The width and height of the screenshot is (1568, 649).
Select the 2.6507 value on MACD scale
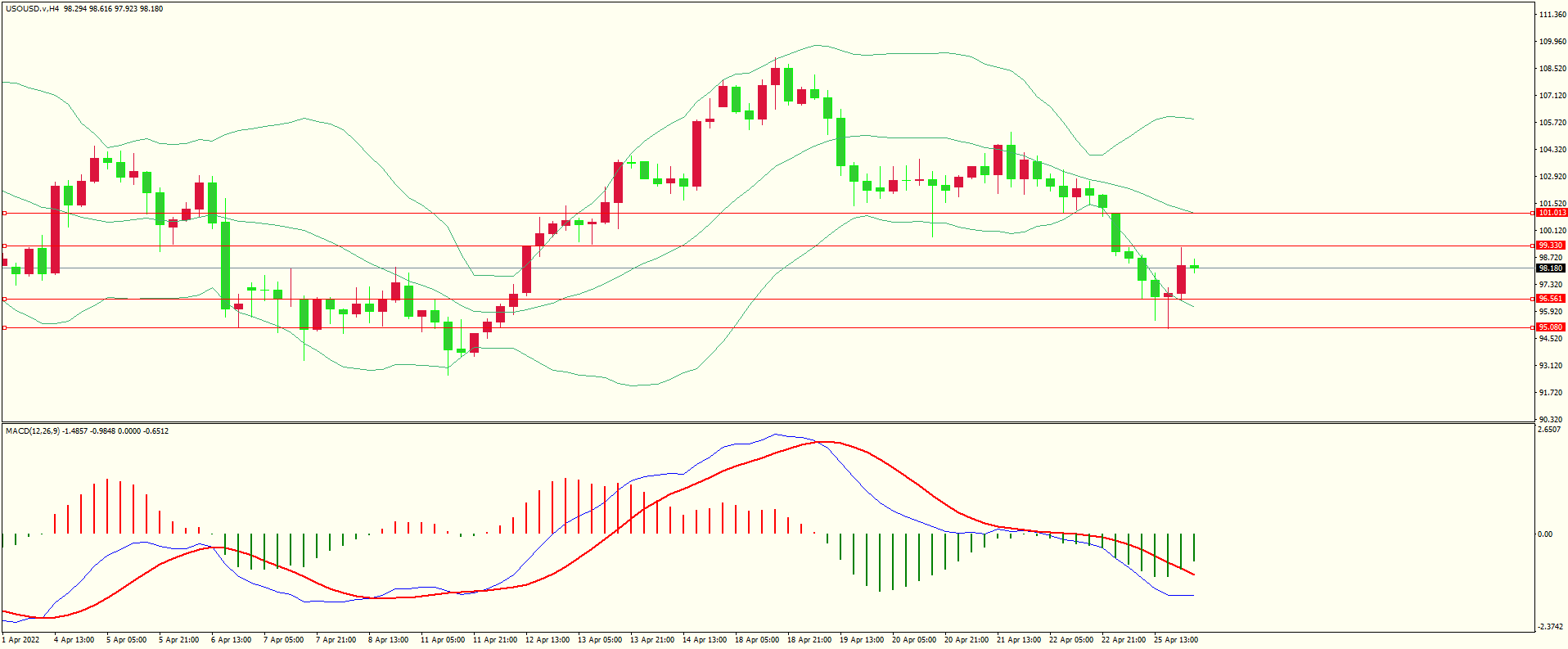point(1550,430)
